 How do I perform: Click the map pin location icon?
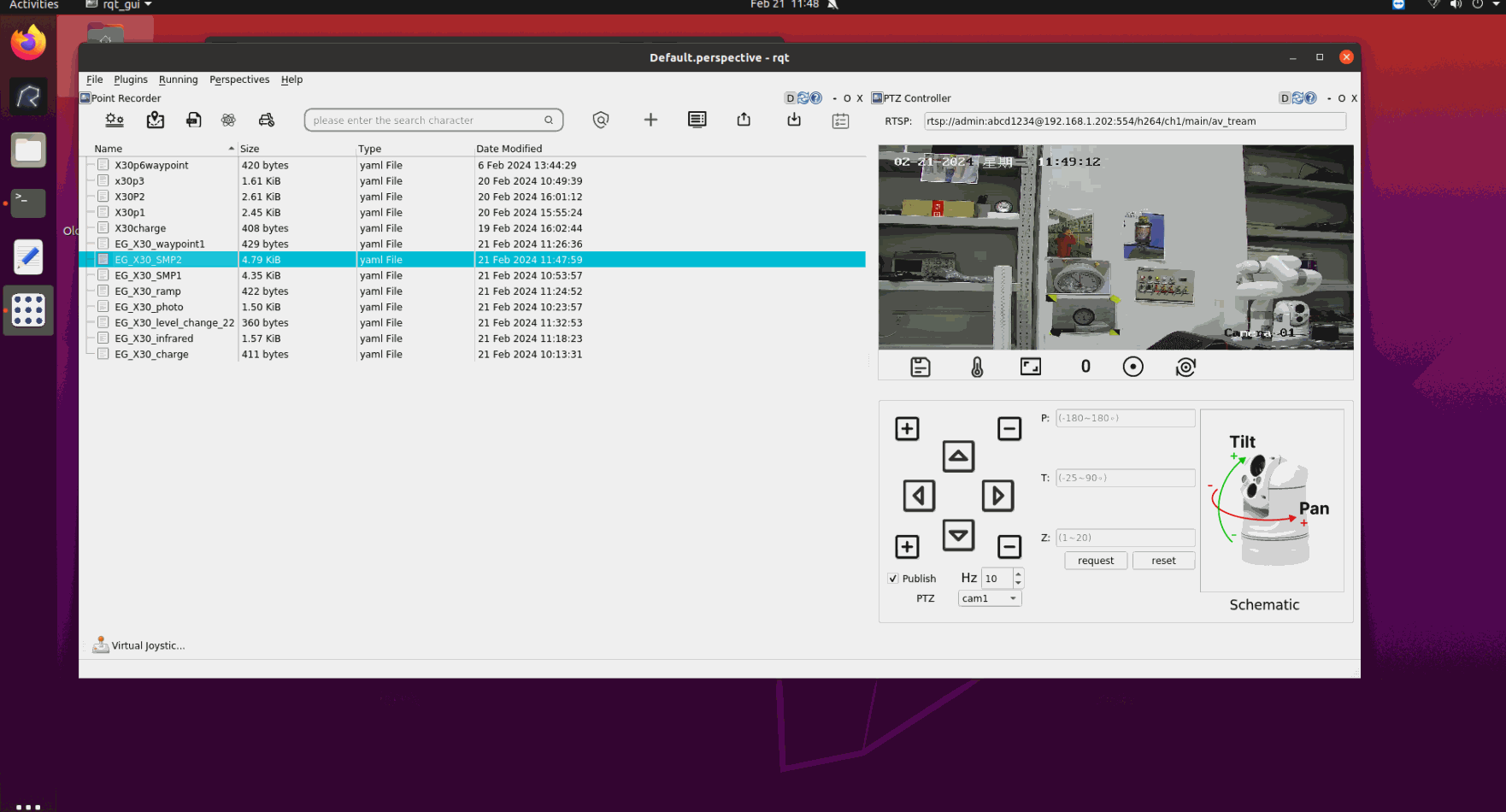(155, 121)
